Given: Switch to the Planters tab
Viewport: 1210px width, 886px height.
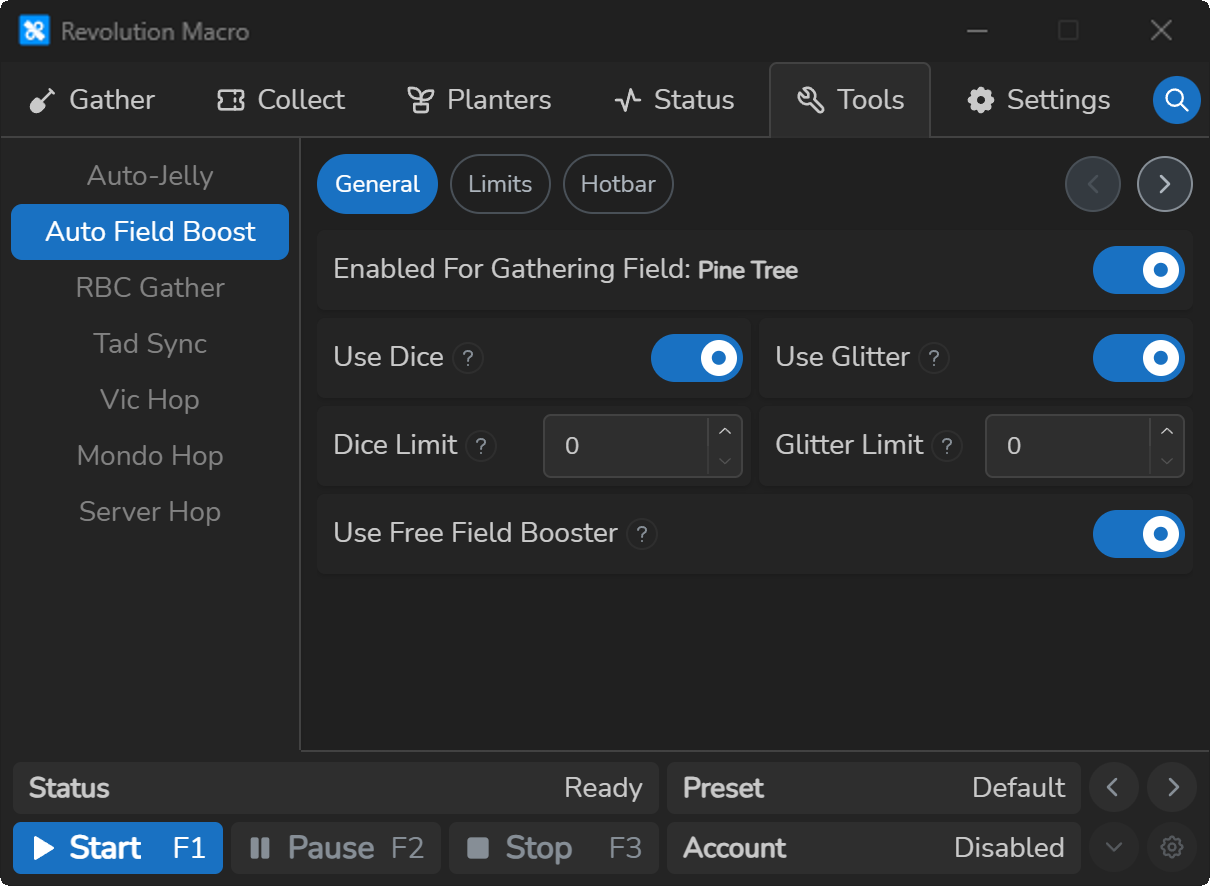Looking at the screenshot, I should (x=479, y=100).
